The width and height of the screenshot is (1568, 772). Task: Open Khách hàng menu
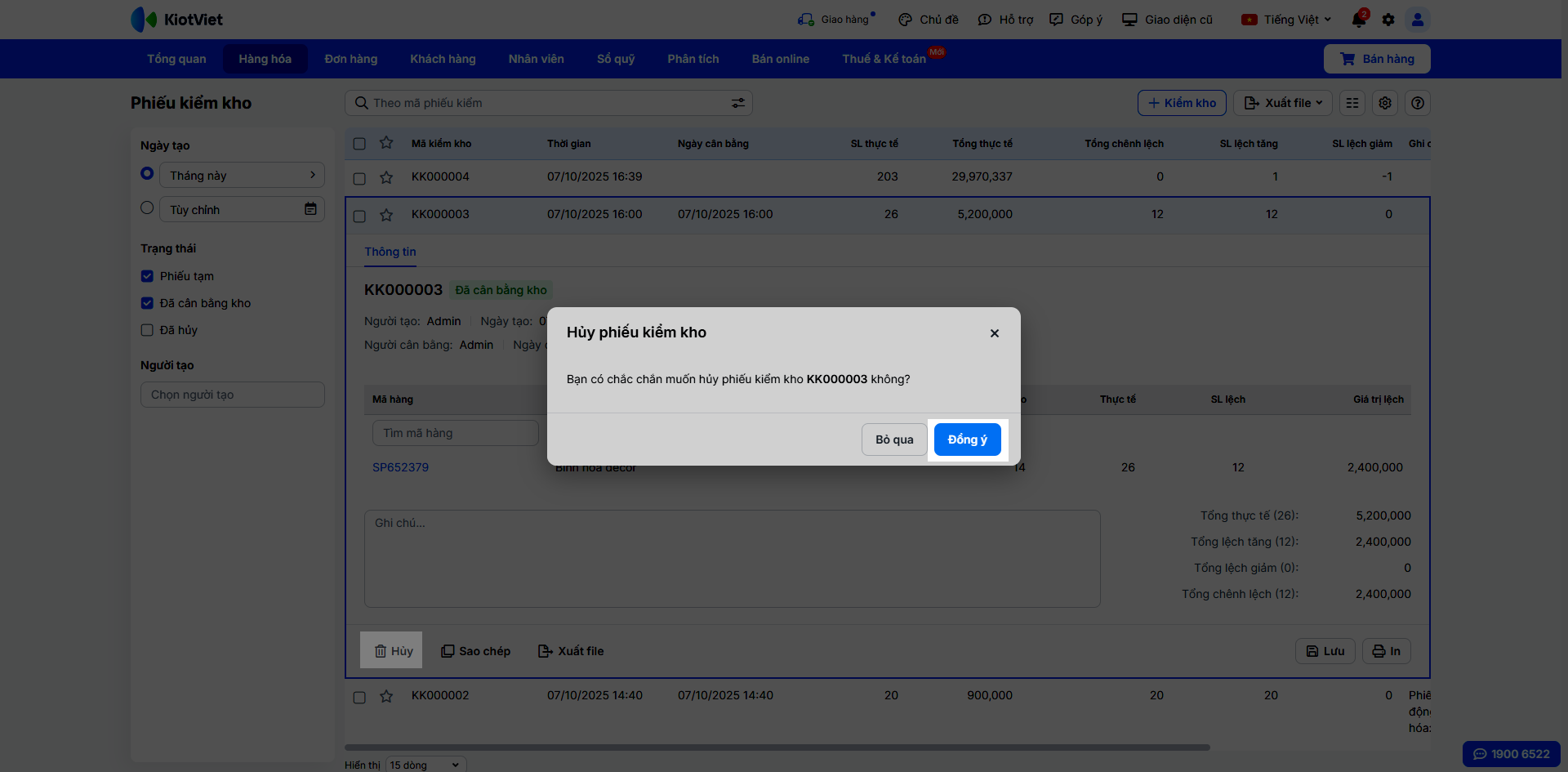443,59
